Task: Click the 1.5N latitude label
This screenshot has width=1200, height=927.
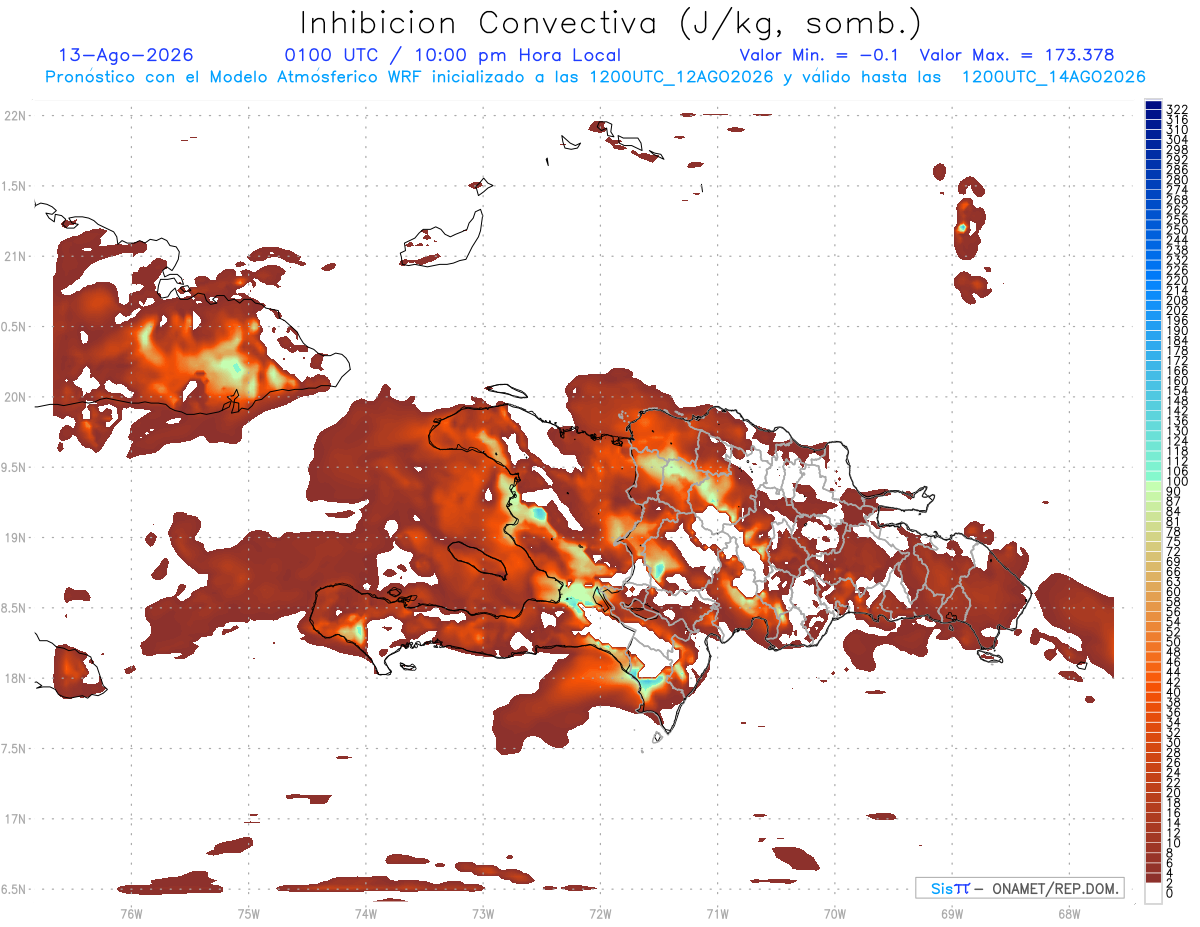Action: (15, 186)
